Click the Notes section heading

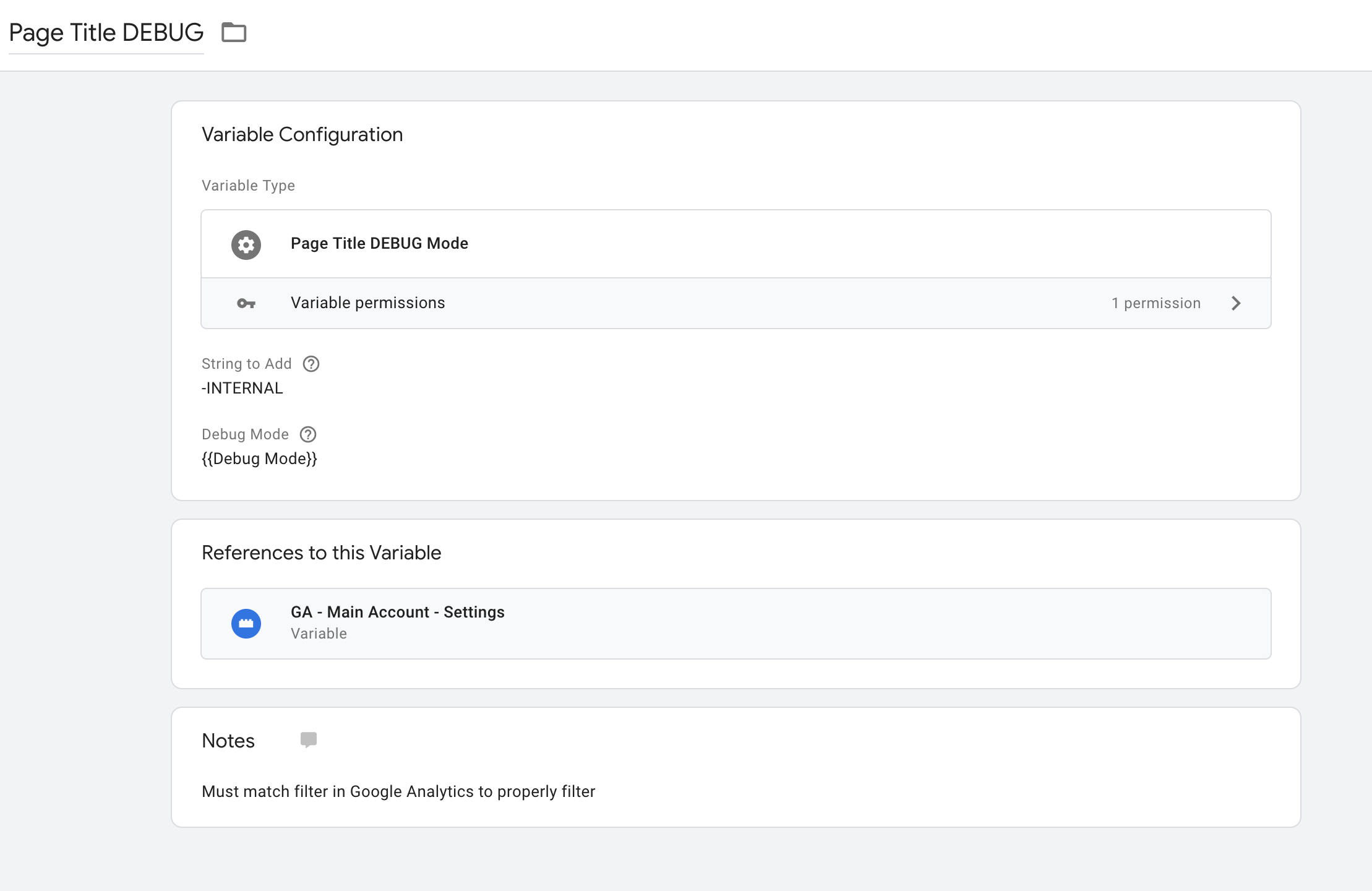click(x=228, y=741)
